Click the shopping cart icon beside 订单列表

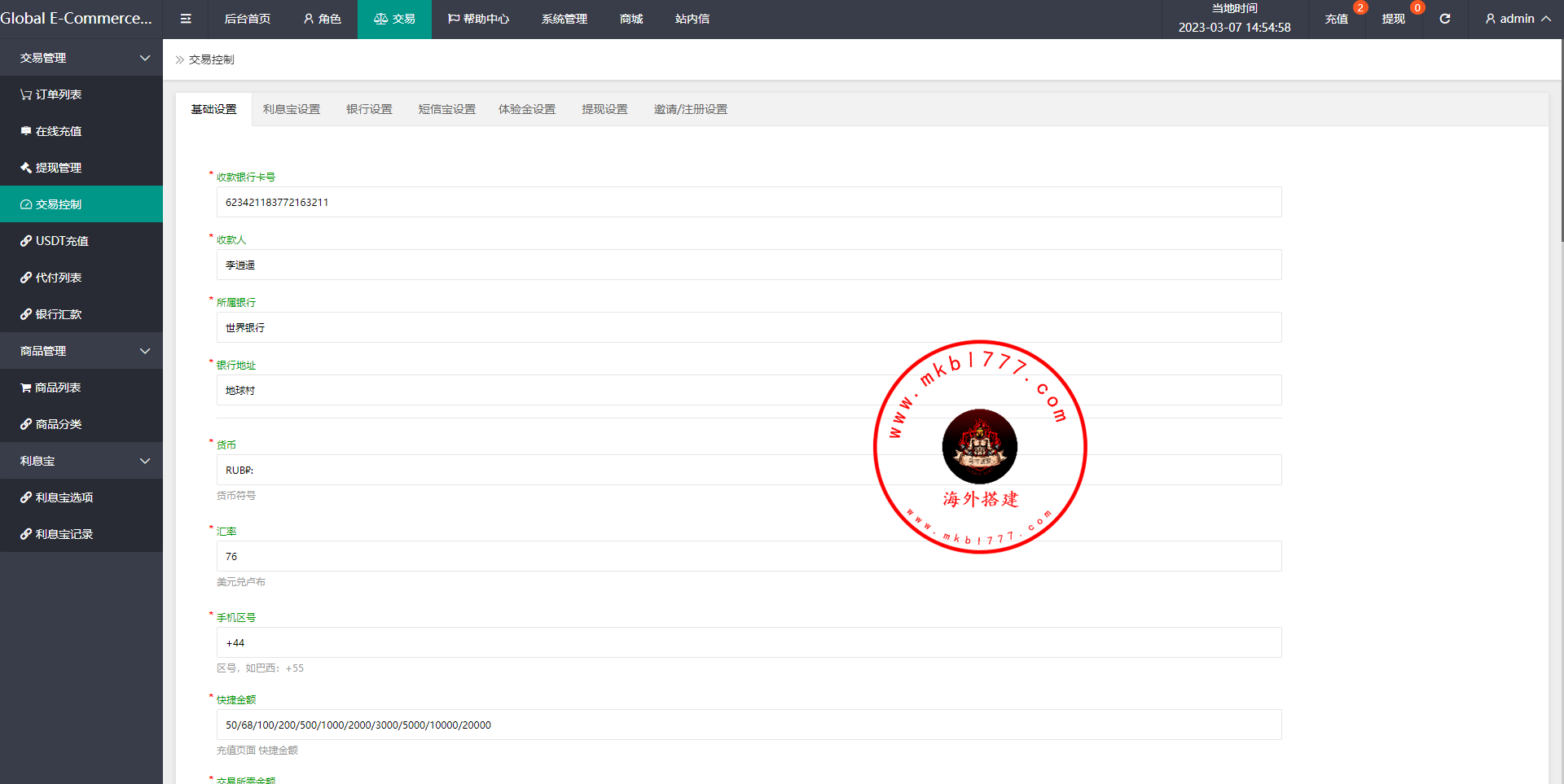pyautogui.click(x=26, y=94)
